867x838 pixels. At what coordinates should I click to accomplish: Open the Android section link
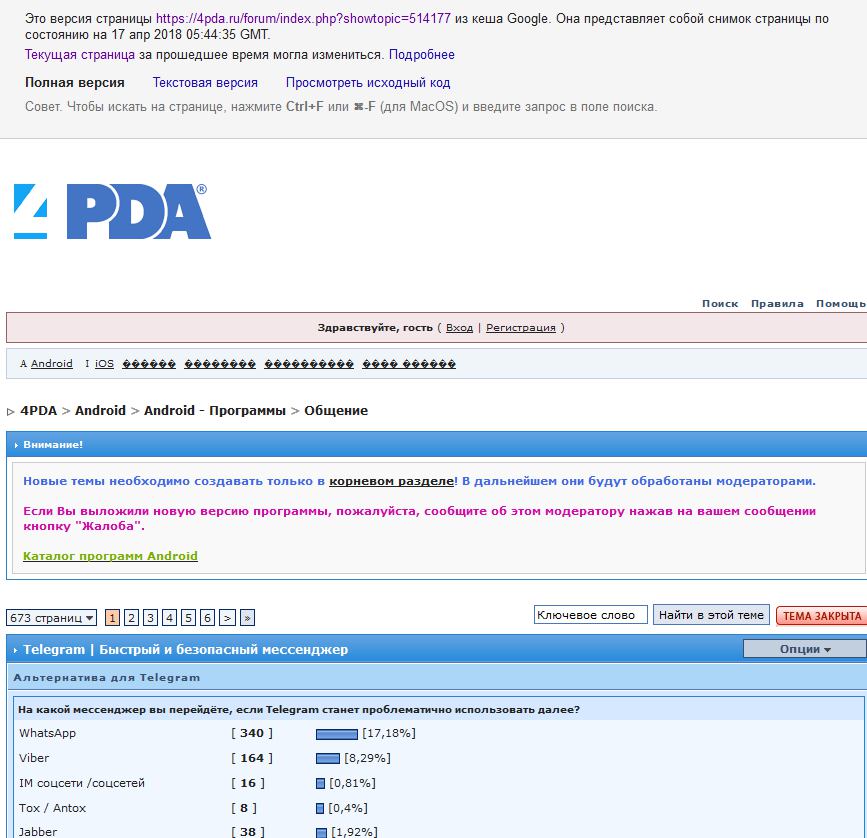(x=51, y=364)
